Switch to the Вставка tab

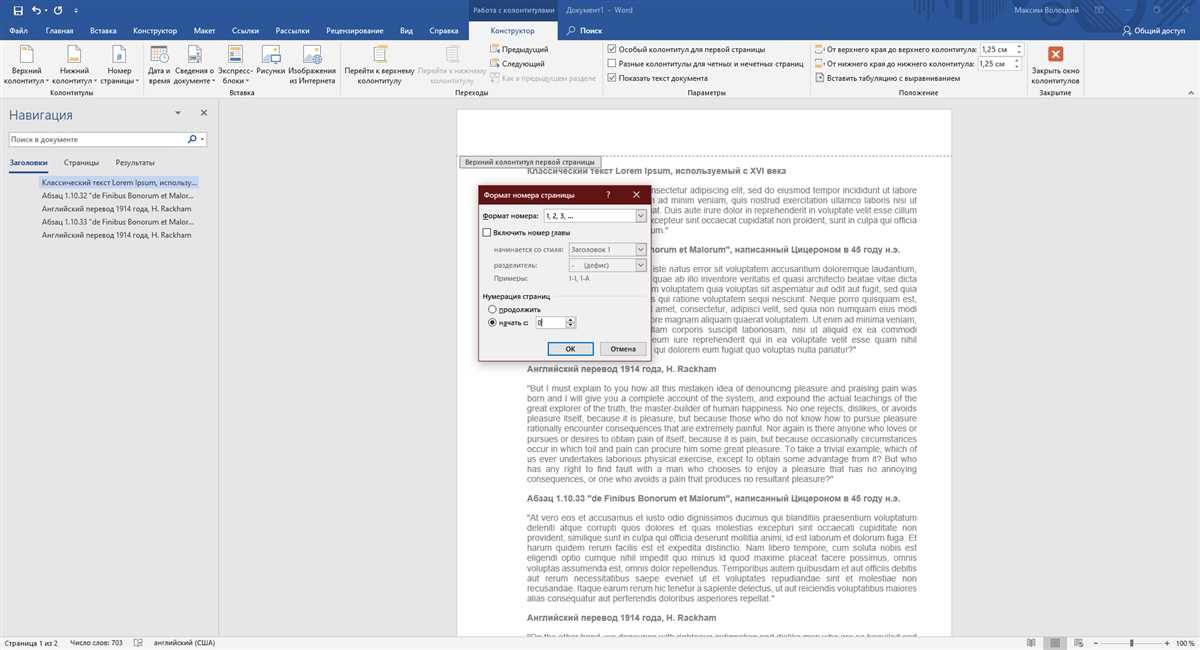(x=103, y=31)
